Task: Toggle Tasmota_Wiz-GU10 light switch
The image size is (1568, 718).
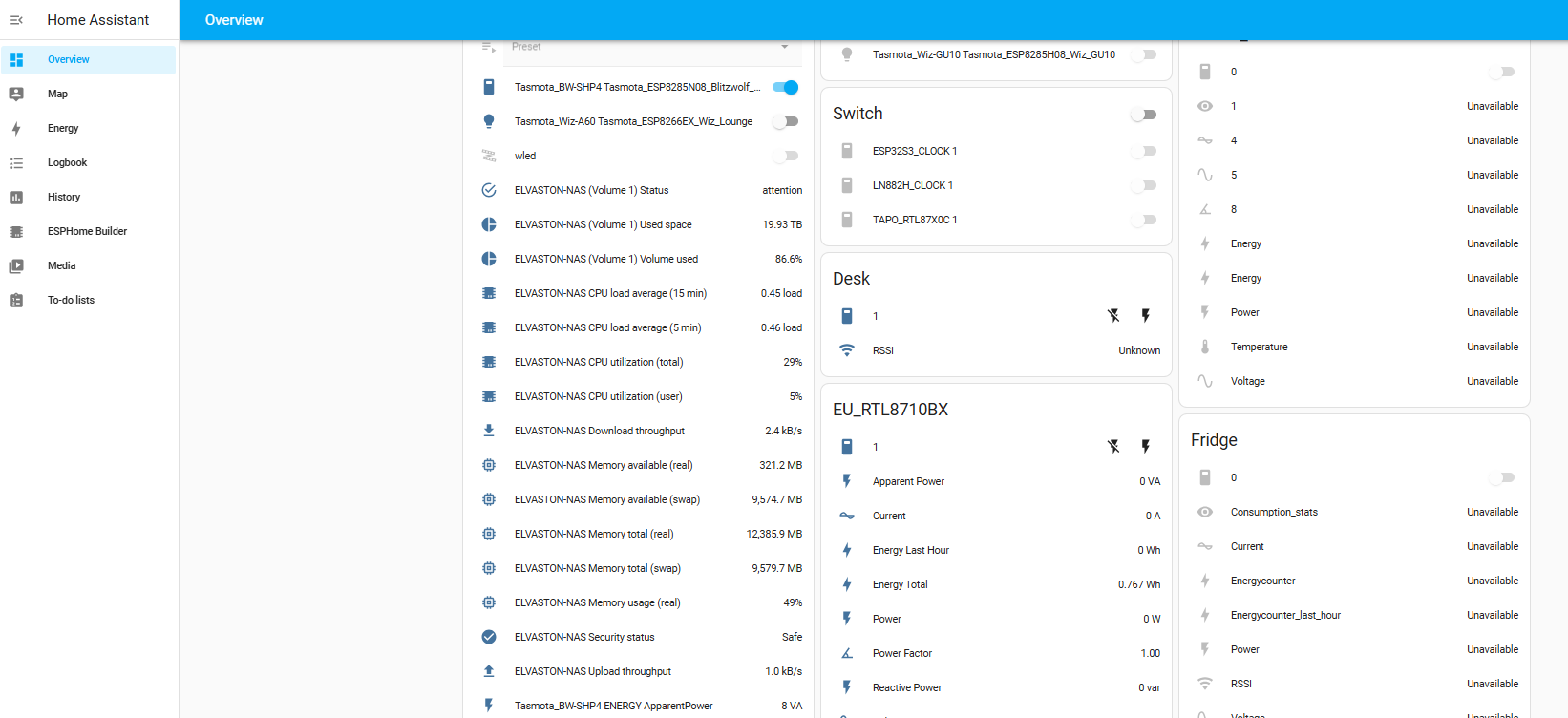Action: pos(1144,54)
